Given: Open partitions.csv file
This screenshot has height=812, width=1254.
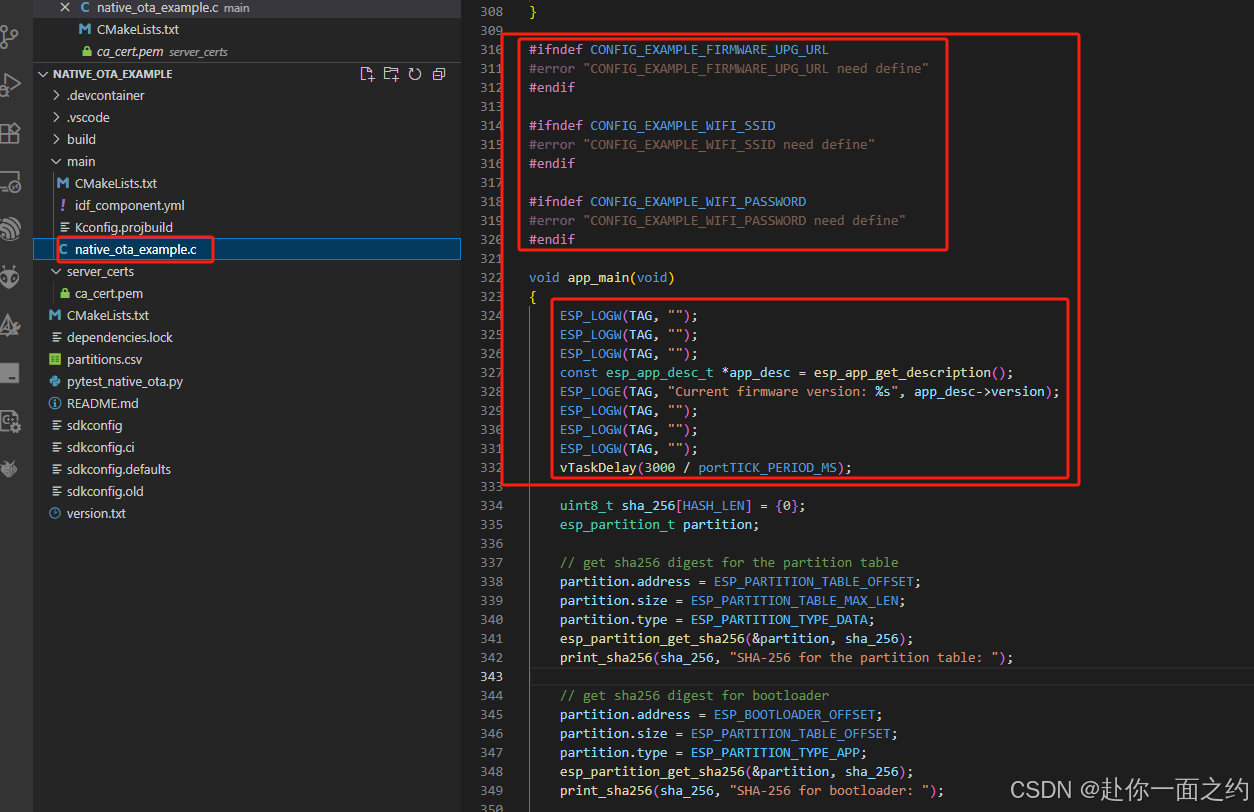Looking at the screenshot, I should (104, 360).
